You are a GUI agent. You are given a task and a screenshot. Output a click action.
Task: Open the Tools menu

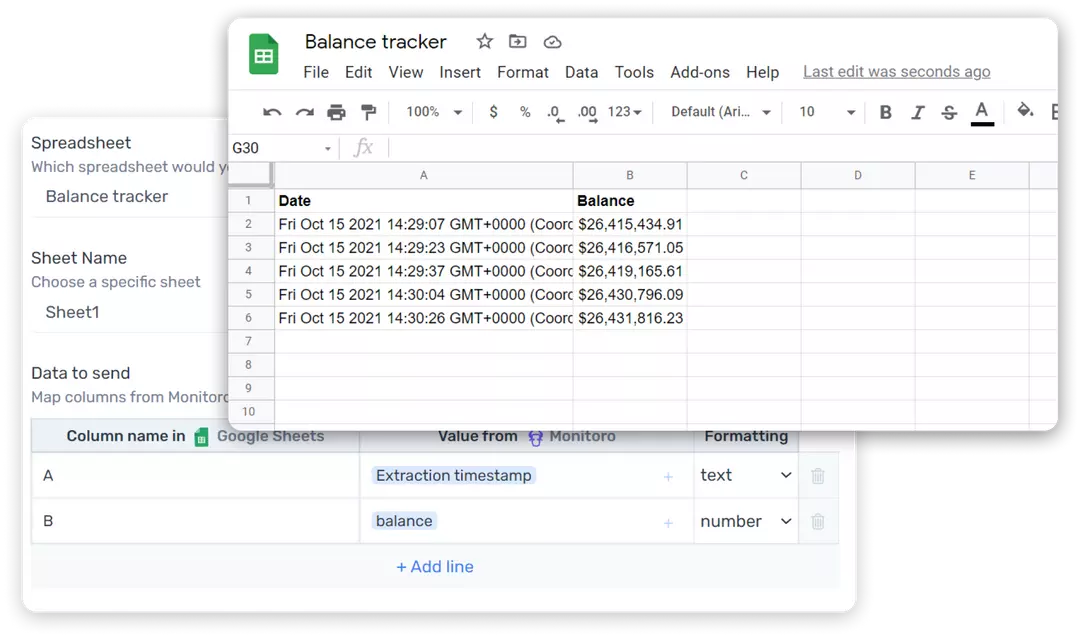[x=634, y=72]
